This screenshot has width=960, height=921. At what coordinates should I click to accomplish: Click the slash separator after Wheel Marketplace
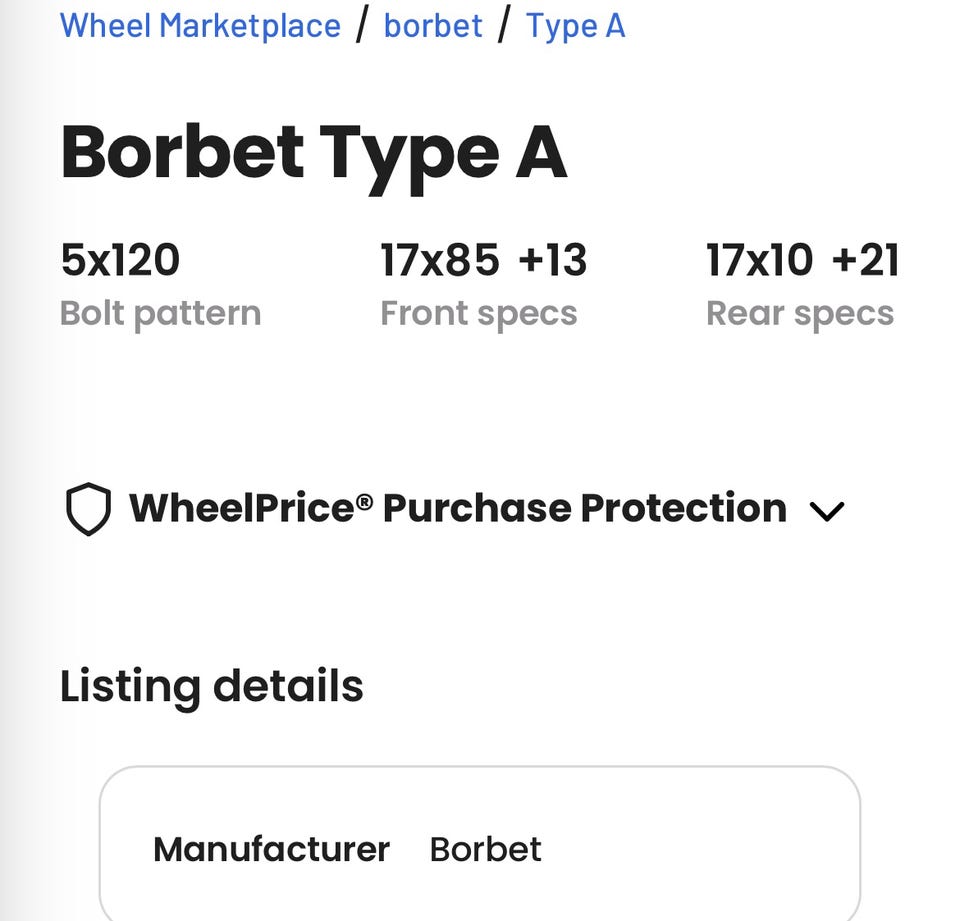[362, 25]
